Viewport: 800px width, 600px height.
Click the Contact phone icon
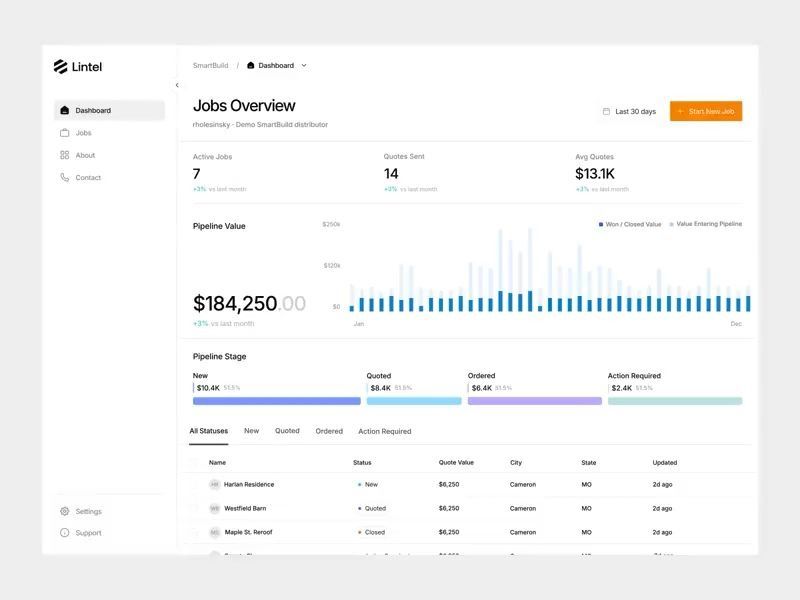tap(64, 178)
